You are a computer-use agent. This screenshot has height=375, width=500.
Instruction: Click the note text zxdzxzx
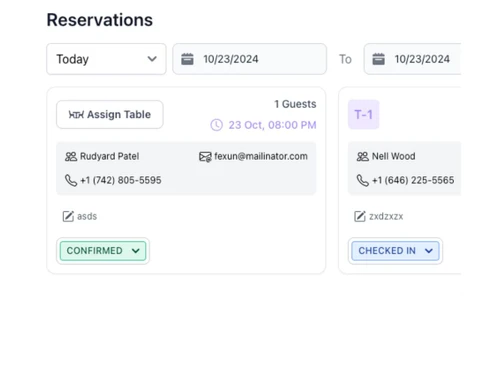pyautogui.click(x=386, y=216)
